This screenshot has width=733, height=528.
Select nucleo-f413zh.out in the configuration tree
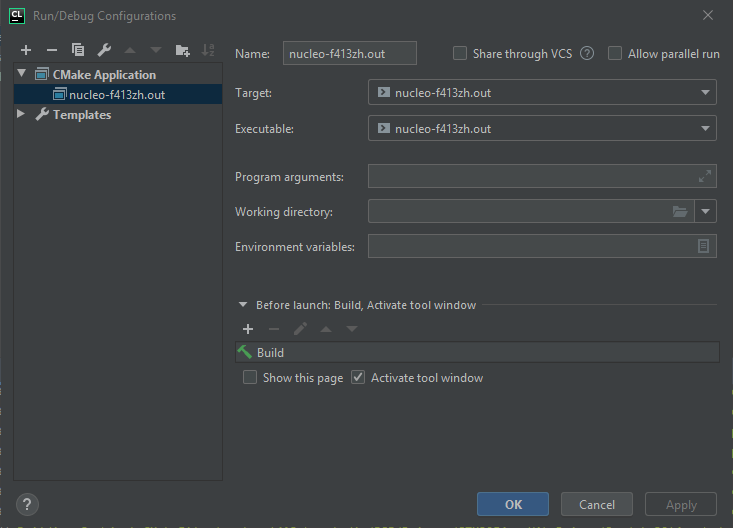pos(118,94)
